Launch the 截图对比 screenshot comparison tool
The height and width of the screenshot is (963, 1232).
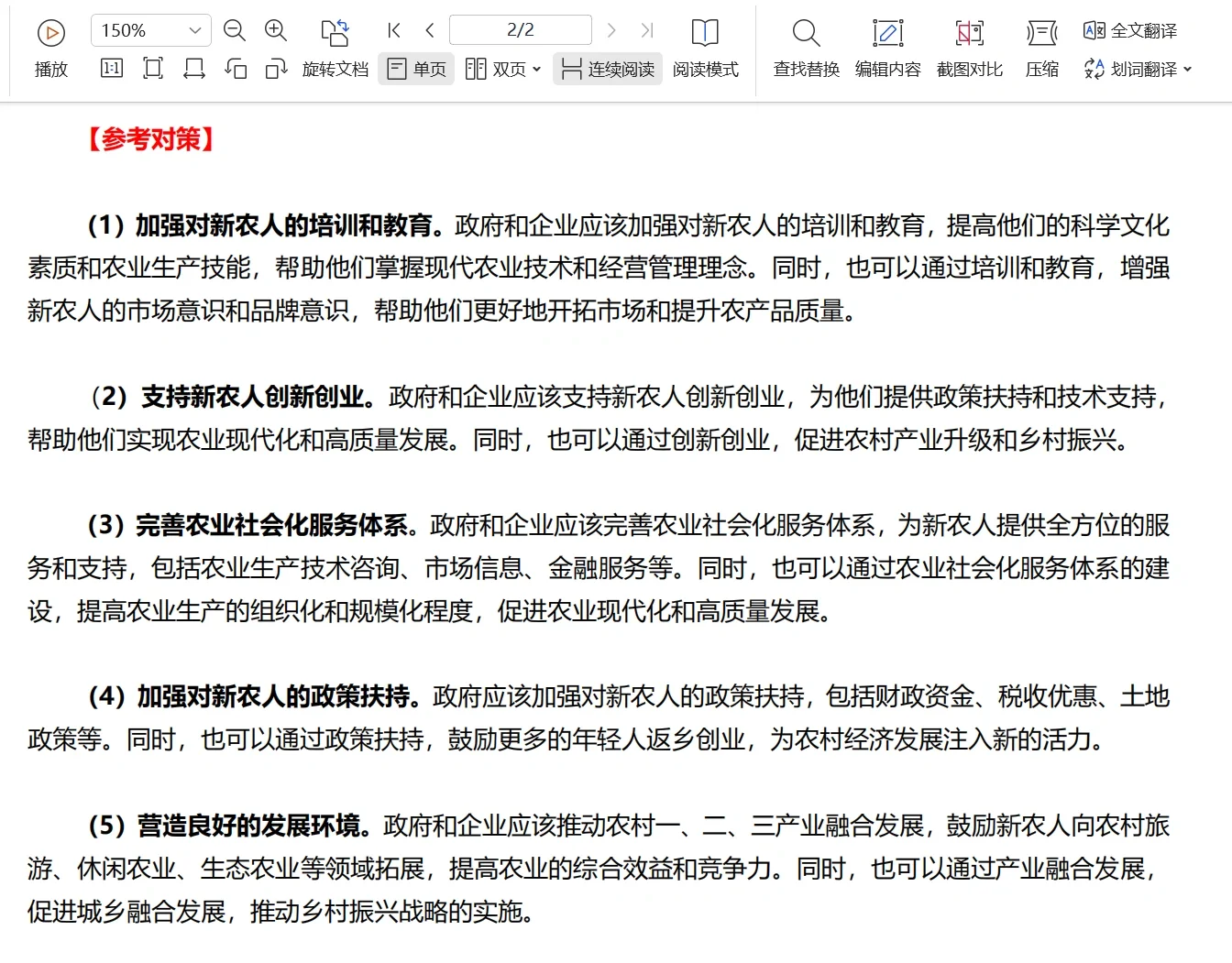(969, 41)
